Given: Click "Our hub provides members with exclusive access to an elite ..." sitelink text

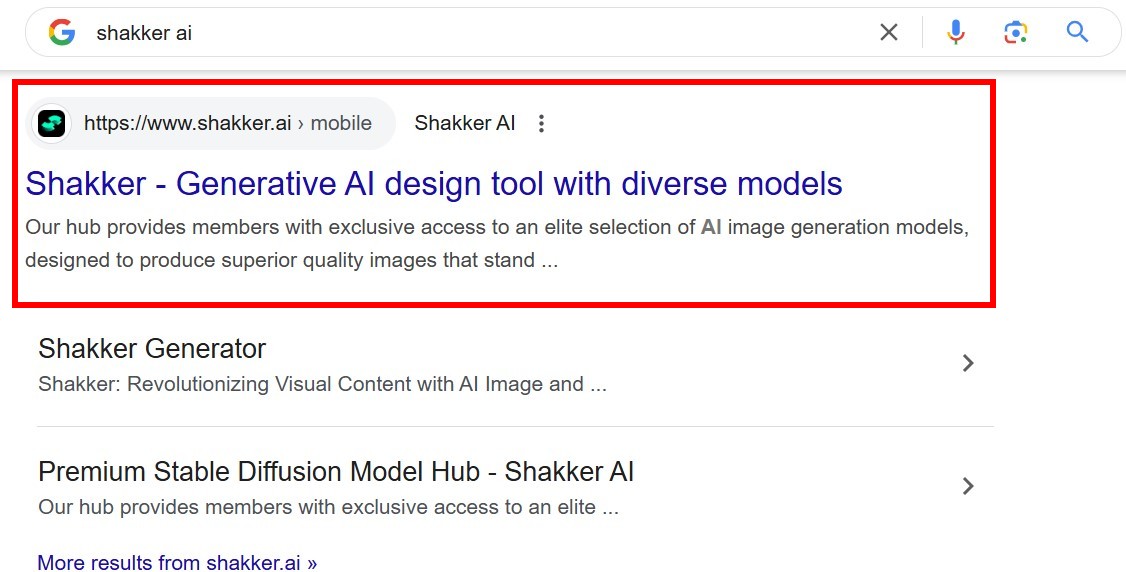Looking at the screenshot, I should point(328,507).
